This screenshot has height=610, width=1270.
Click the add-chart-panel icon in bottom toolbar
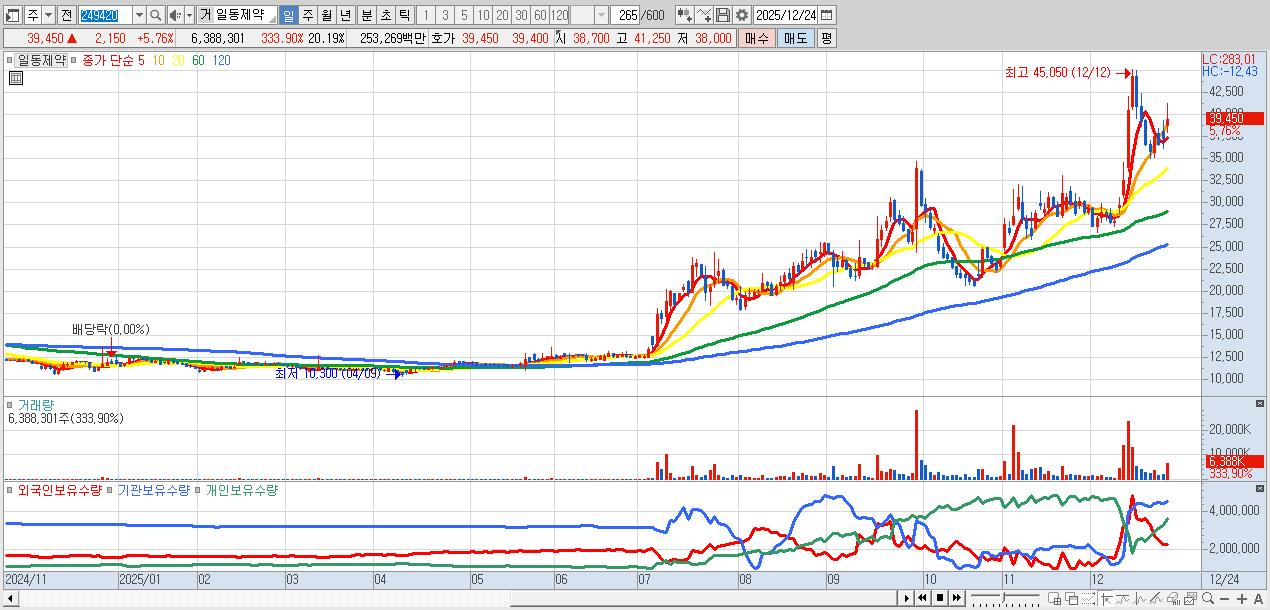point(1054,598)
